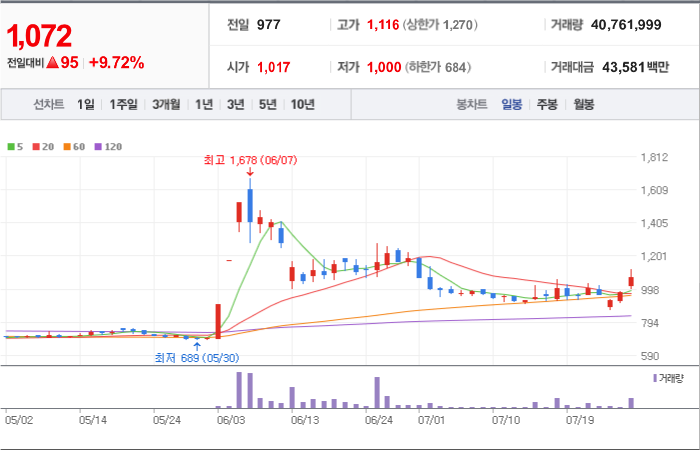Click the purple 거래량 legend marker
Image resolution: width=700 pixels, height=450 pixels.
tap(655, 378)
